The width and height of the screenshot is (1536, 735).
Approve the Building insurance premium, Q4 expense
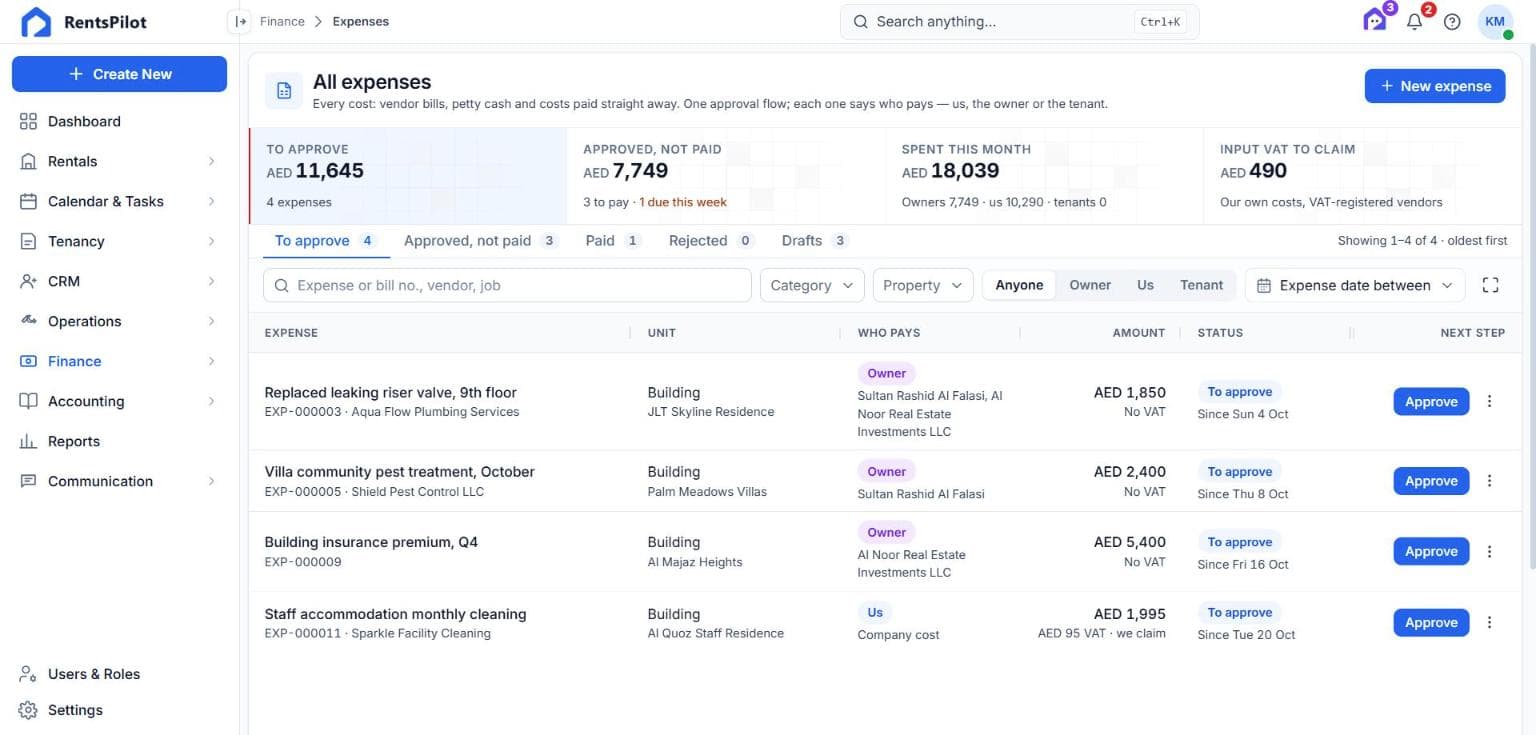1431,551
